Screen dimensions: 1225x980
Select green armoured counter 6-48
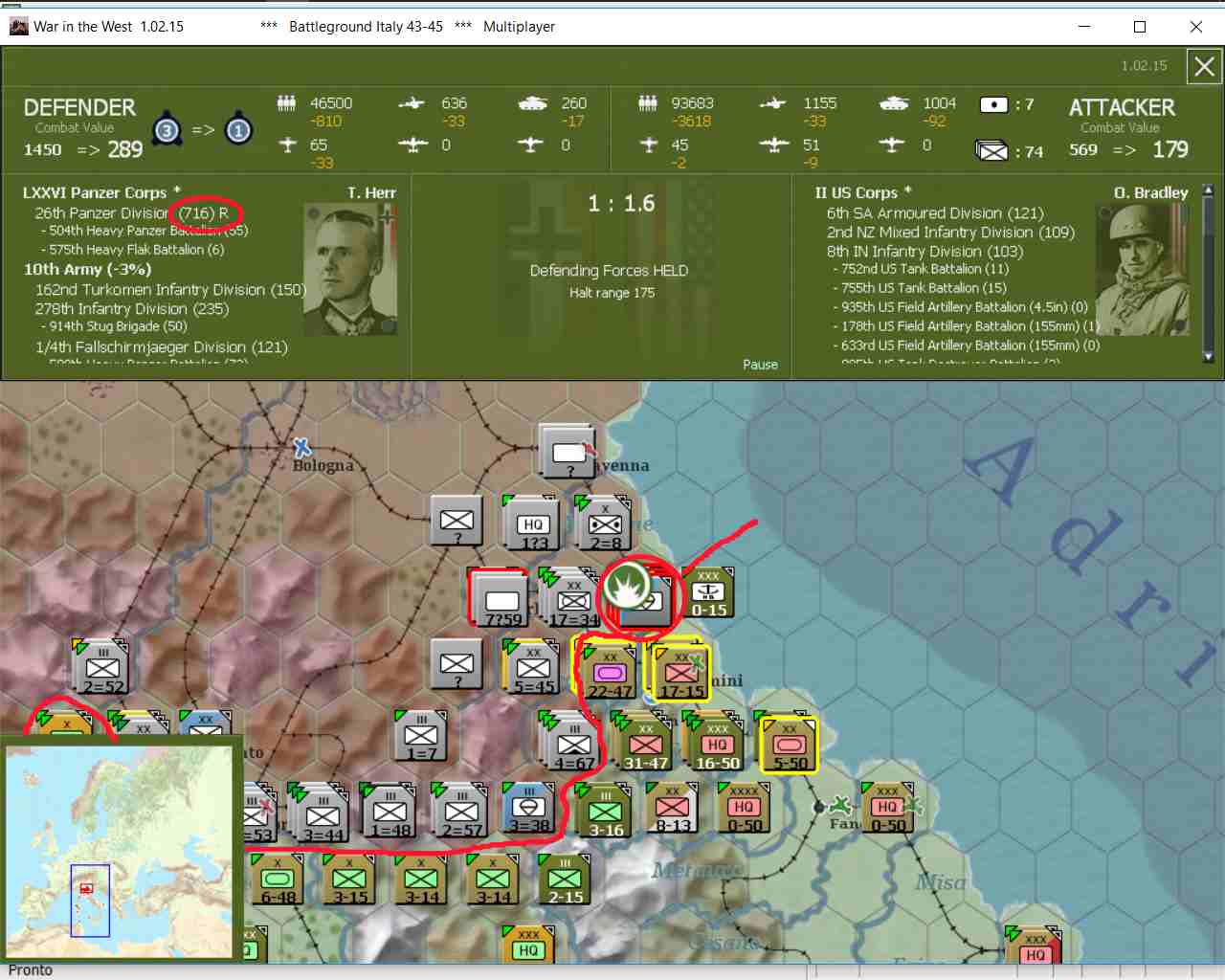click(278, 880)
